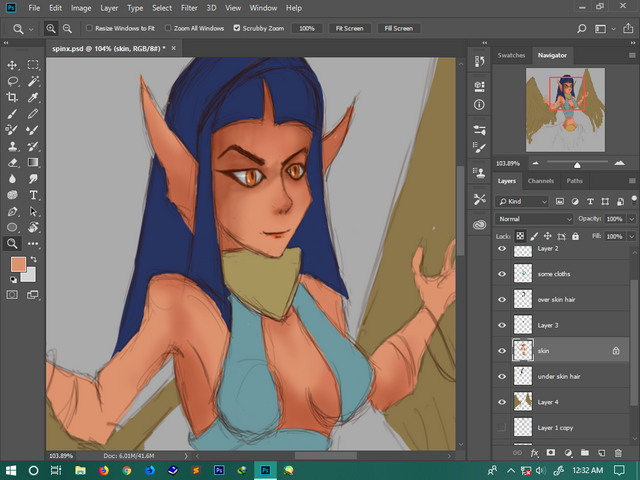Select the Gradient tool
640x480 pixels.
[x=33, y=162]
